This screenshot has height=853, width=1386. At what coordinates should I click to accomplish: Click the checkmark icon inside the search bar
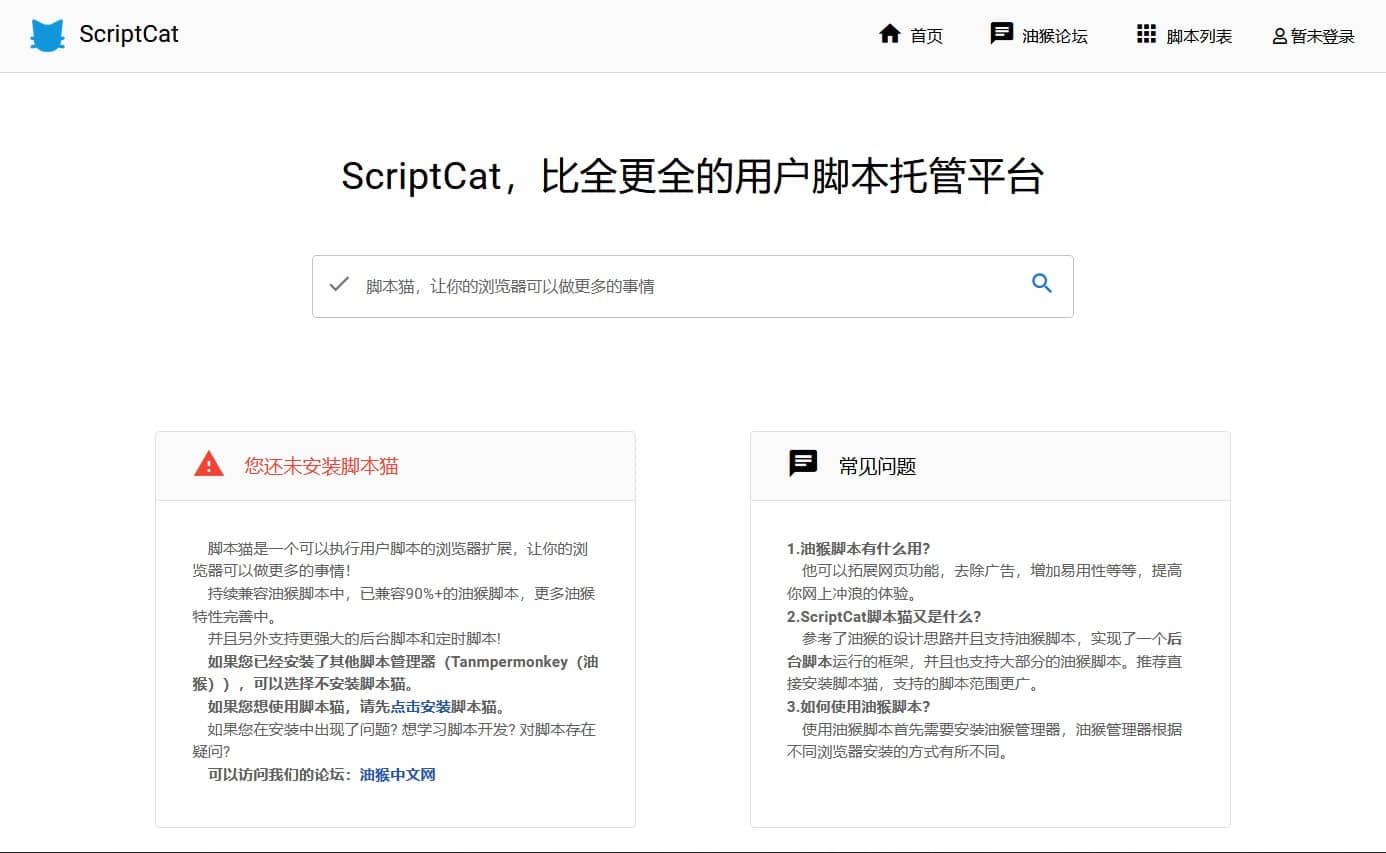[x=340, y=284]
